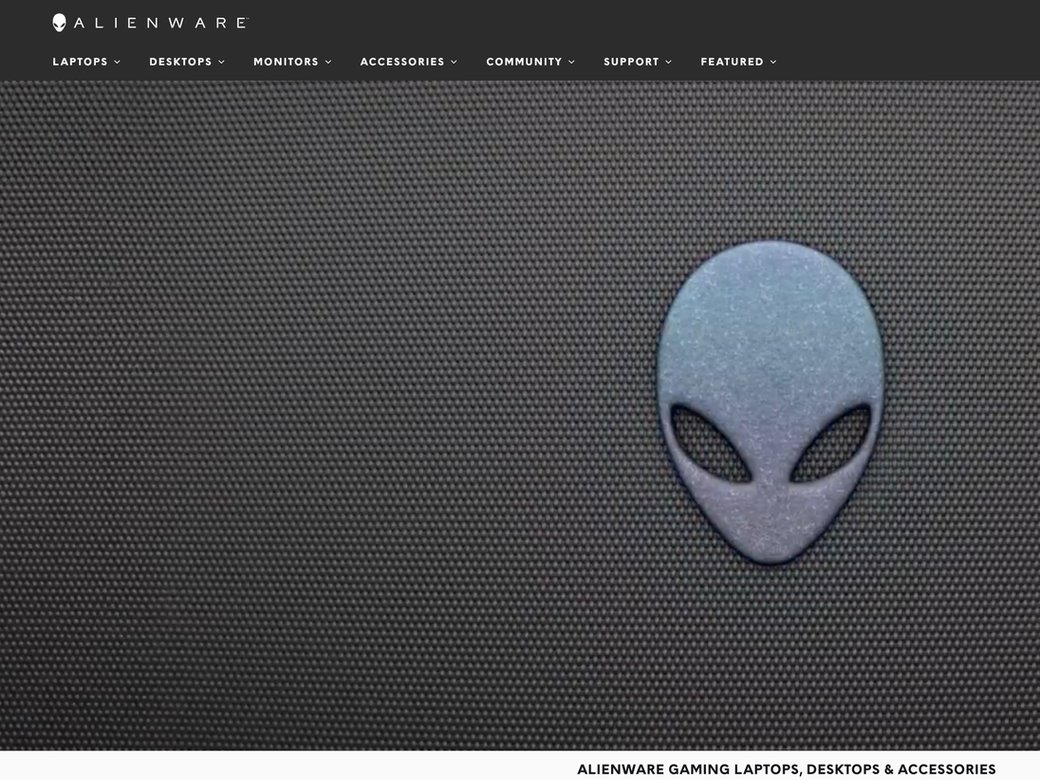Expand the chevron next to DESKTOPS
Screen dimensions: 1040x780
(222, 62)
